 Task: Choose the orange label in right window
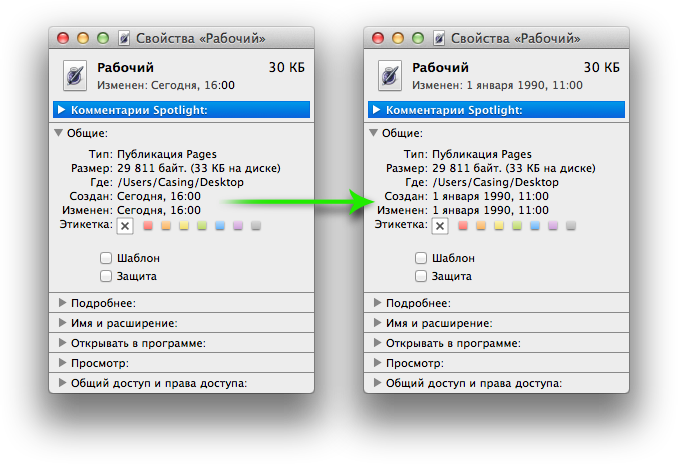[481, 225]
